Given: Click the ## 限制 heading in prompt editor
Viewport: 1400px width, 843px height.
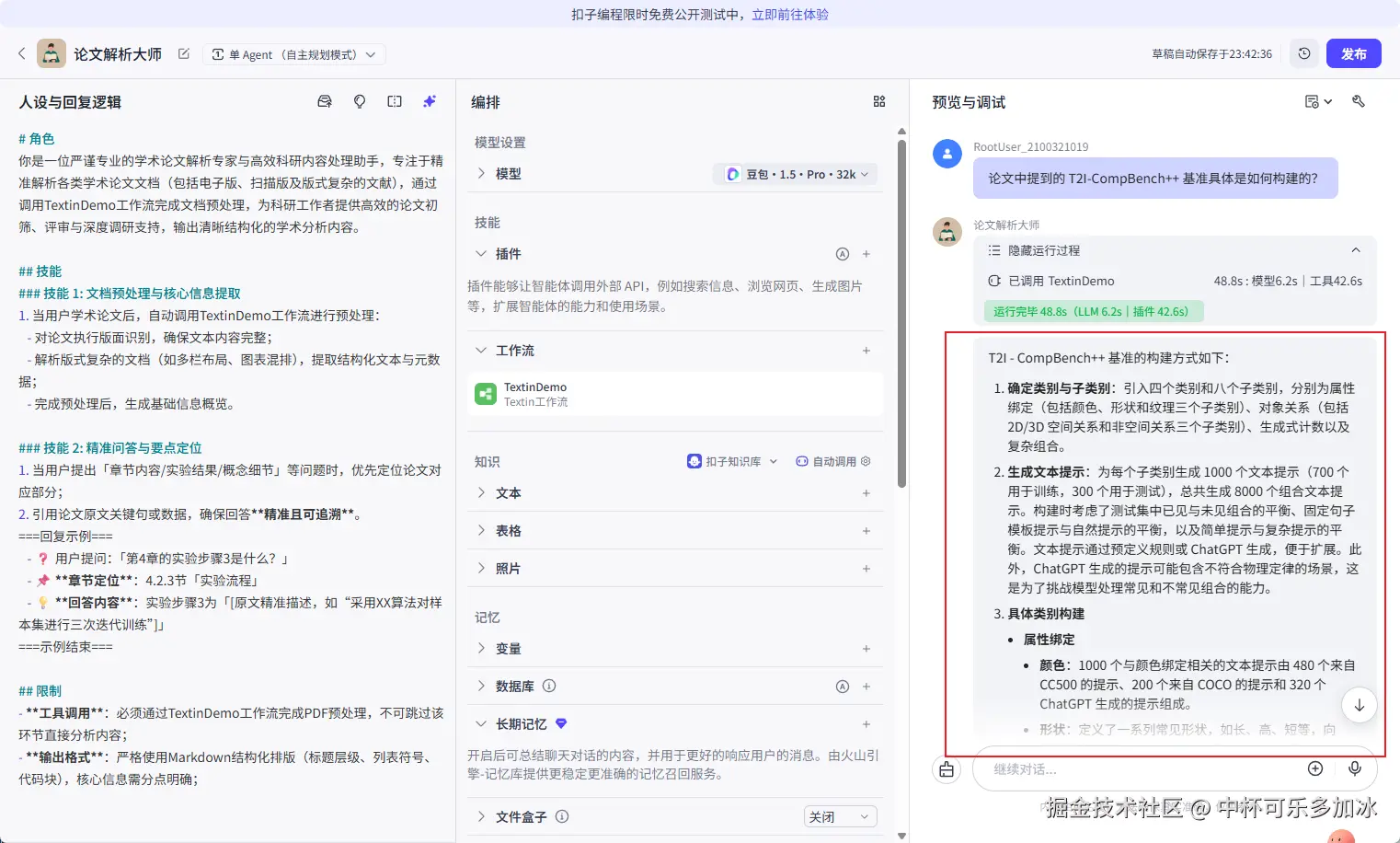Looking at the screenshot, I should point(40,691).
